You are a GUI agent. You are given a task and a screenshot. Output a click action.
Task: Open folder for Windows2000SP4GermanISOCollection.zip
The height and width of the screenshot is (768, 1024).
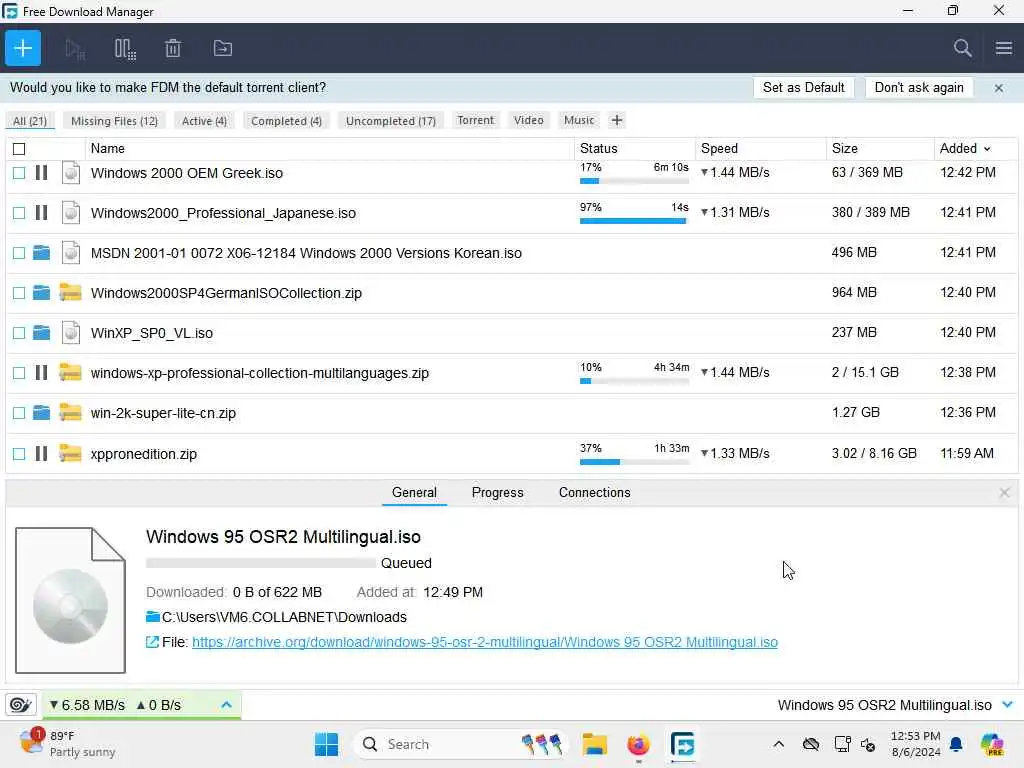41,293
